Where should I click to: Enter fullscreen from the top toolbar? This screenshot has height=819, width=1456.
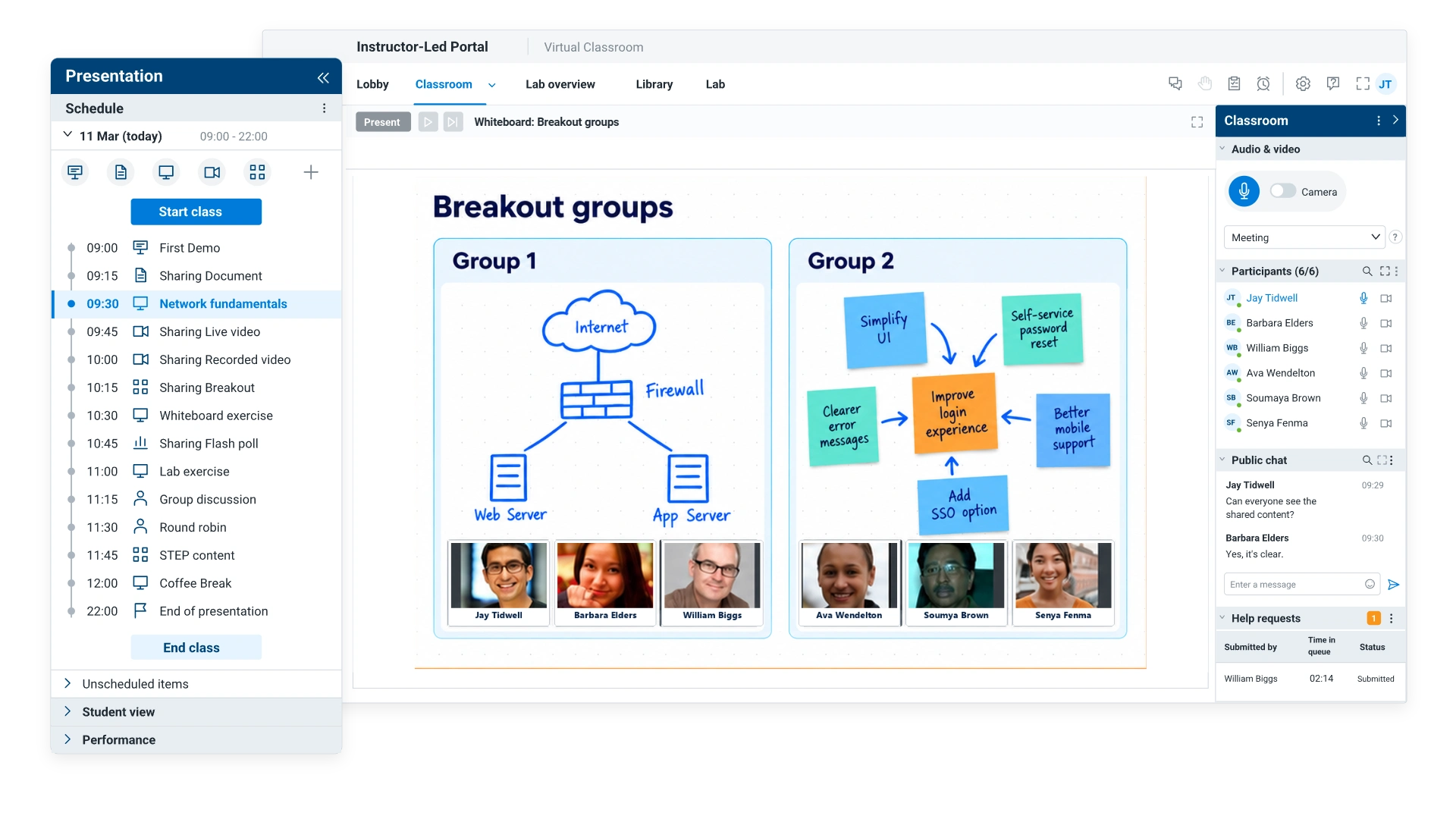pos(1363,83)
